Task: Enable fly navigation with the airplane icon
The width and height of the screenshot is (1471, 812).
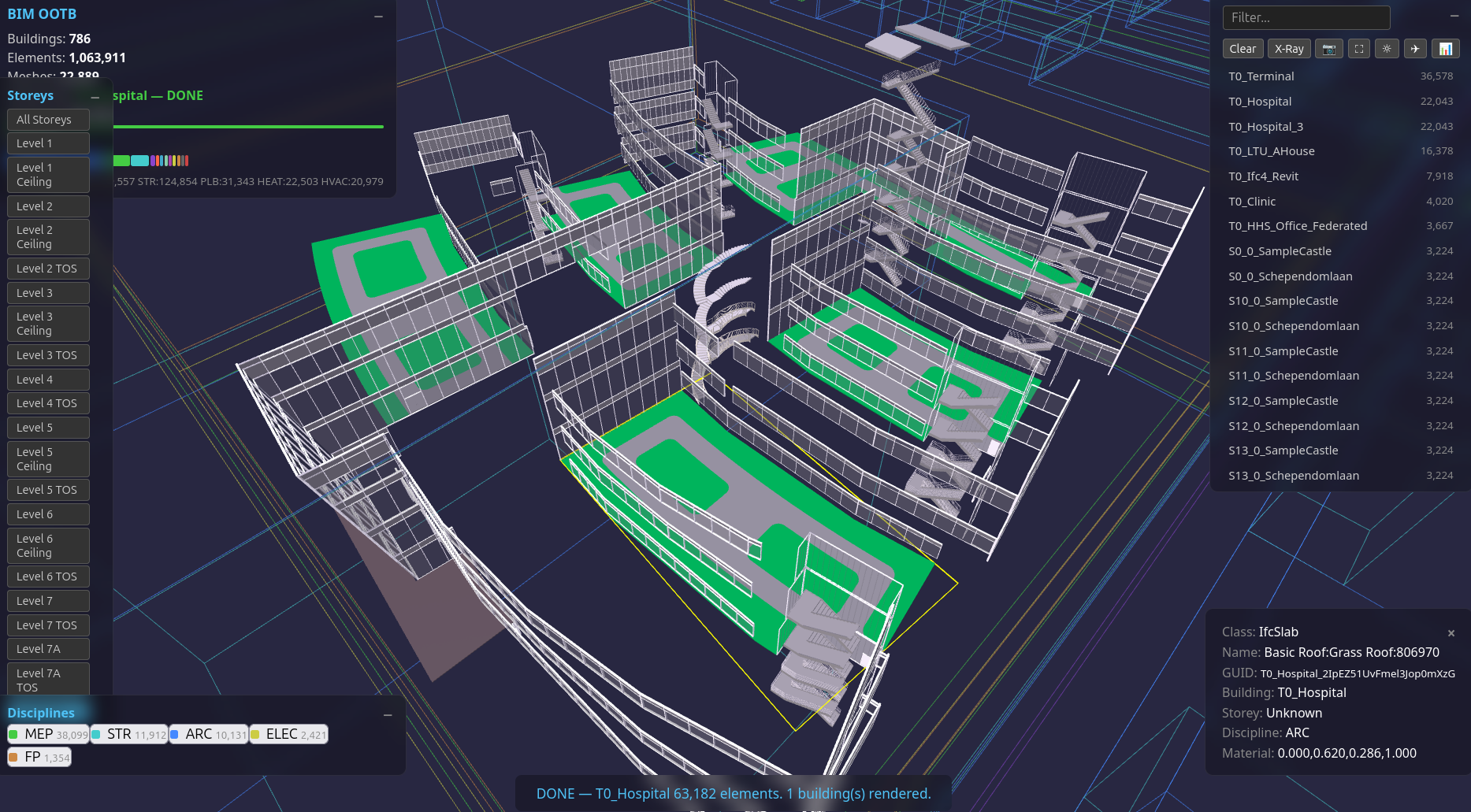Action: pyautogui.click(x=1416, y=48)
